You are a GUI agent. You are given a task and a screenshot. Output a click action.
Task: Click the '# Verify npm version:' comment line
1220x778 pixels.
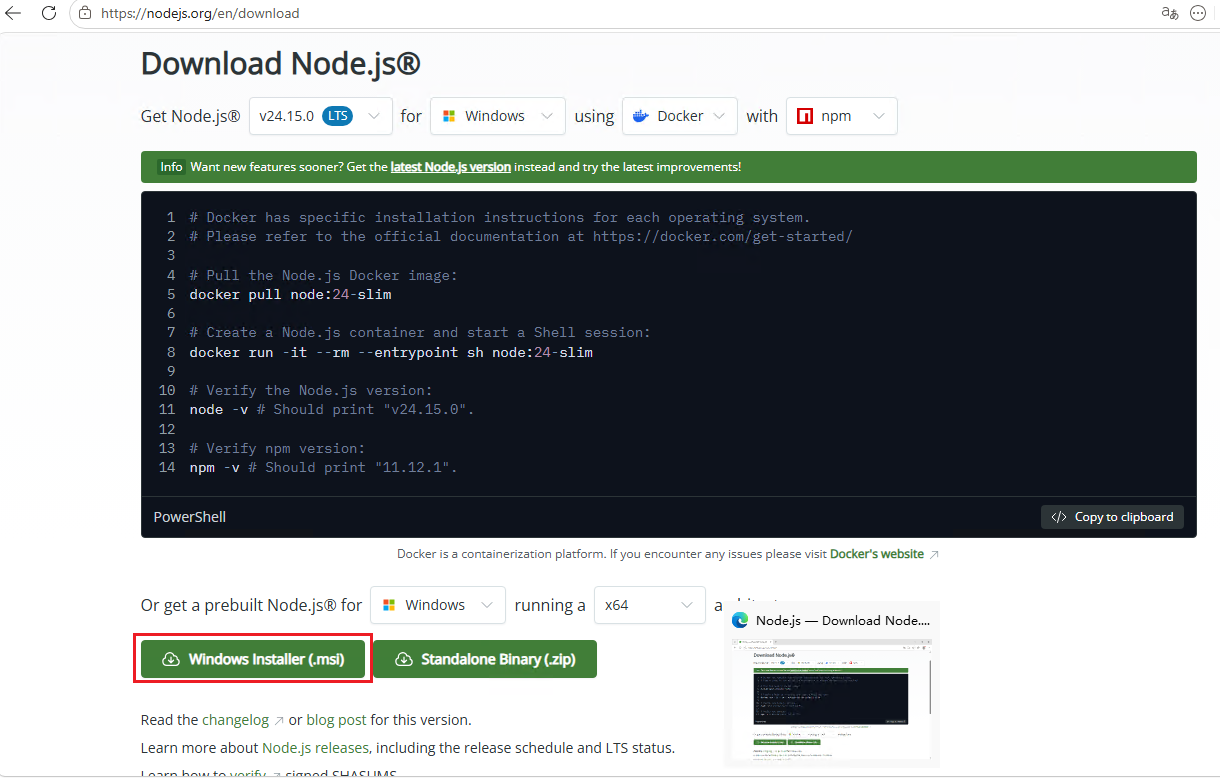pyautogui.click(x=277, y=448)
